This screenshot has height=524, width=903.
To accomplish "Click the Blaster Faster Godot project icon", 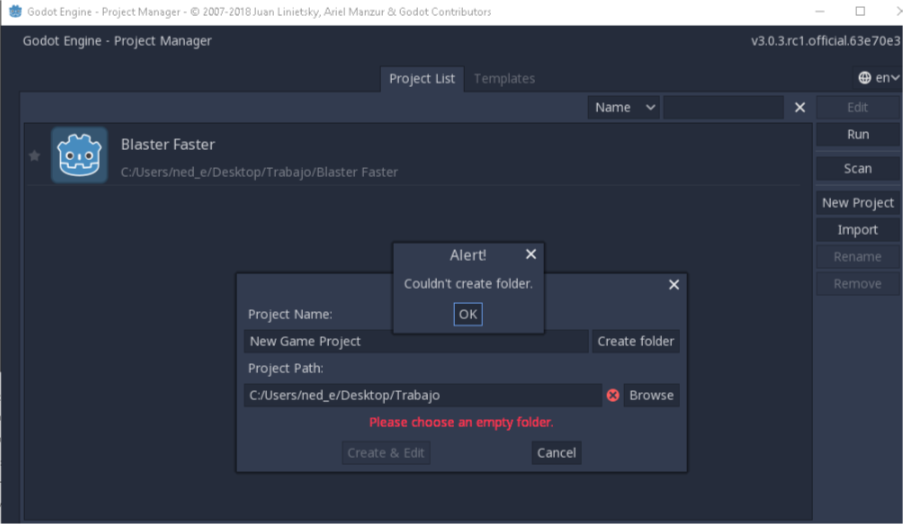I will 79,155.
